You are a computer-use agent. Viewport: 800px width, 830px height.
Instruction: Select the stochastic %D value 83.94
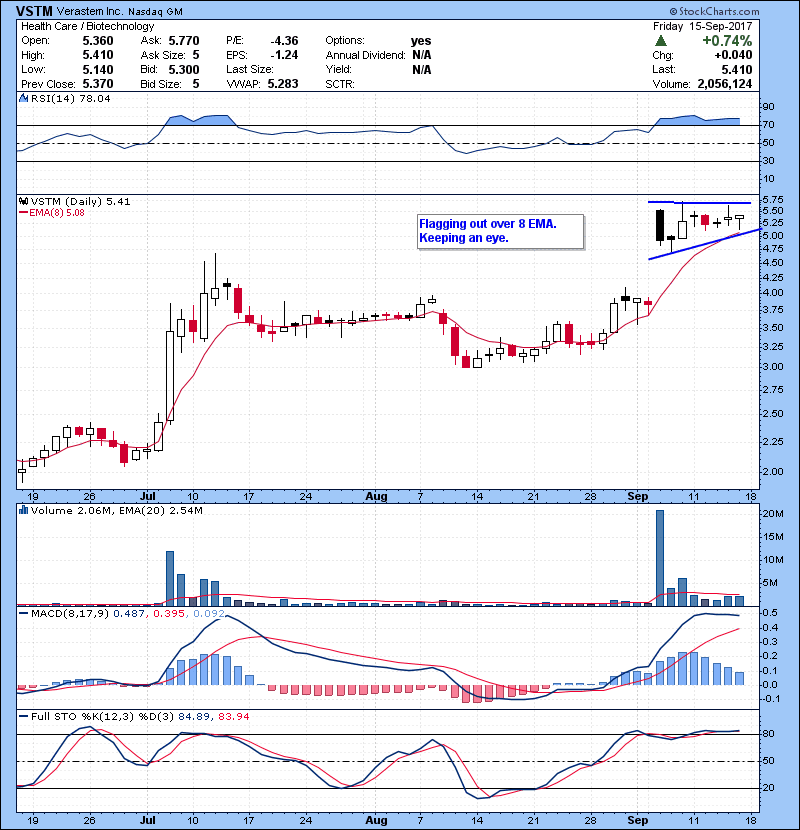point(233,716)
